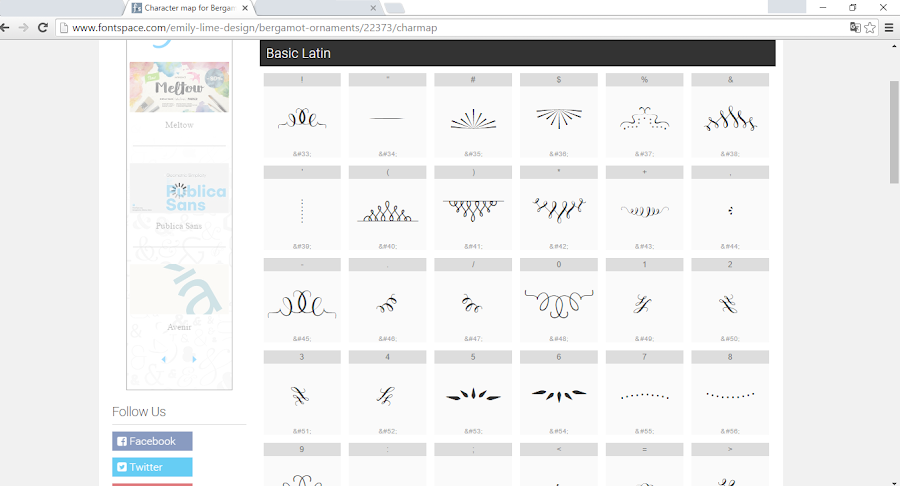Go to next ad with right arrow
This screenshot has height=486, width=900.
tap(194, 359)
